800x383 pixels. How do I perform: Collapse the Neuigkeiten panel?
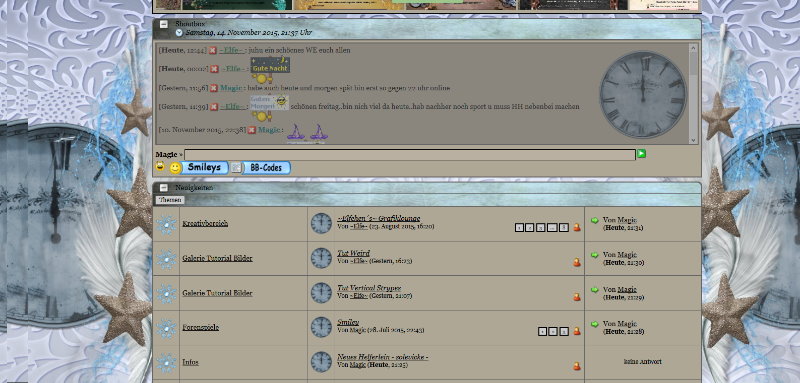click(163, 188)
